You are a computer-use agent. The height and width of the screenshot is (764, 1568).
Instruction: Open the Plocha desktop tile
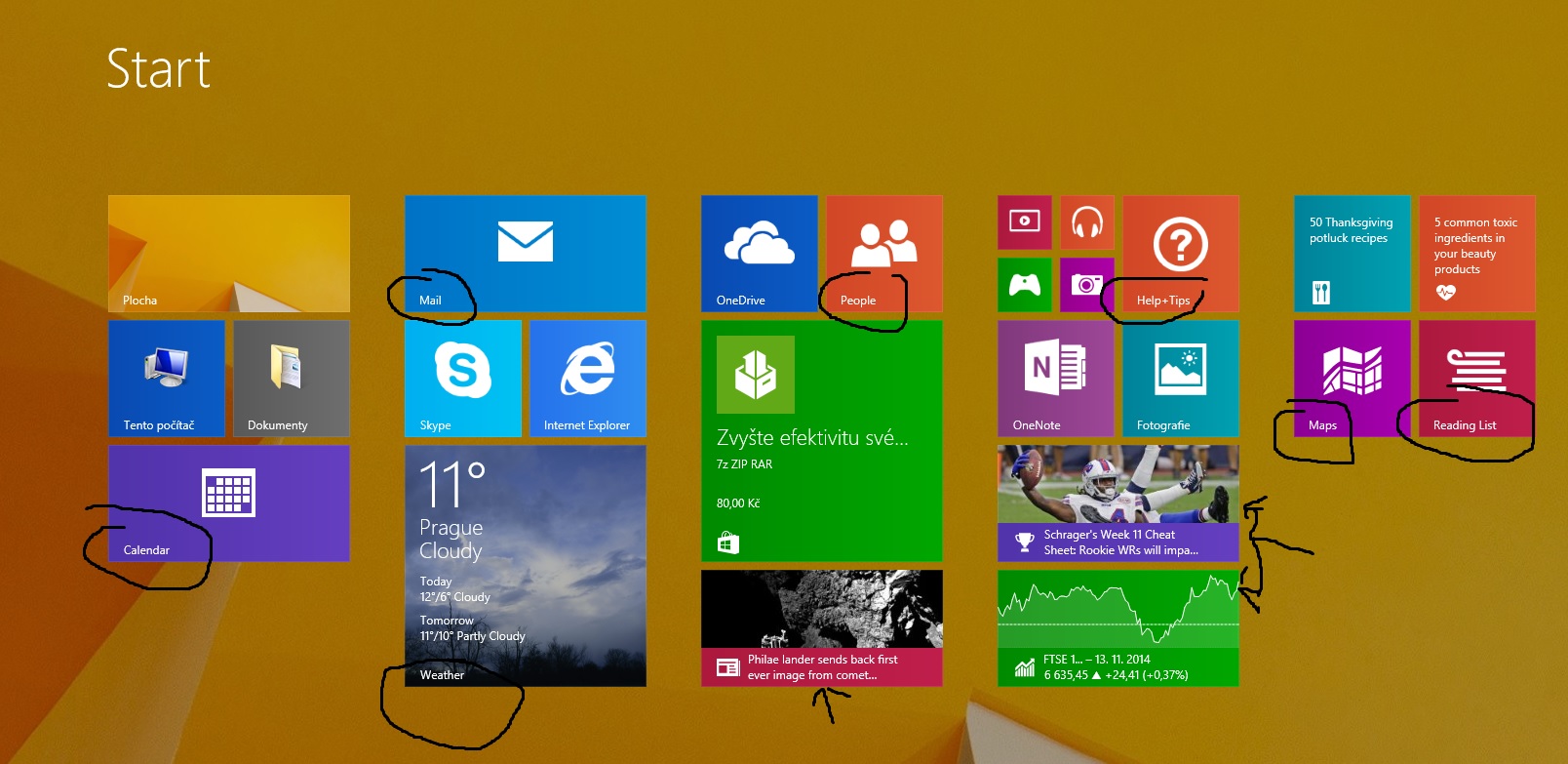pos(229,254)
